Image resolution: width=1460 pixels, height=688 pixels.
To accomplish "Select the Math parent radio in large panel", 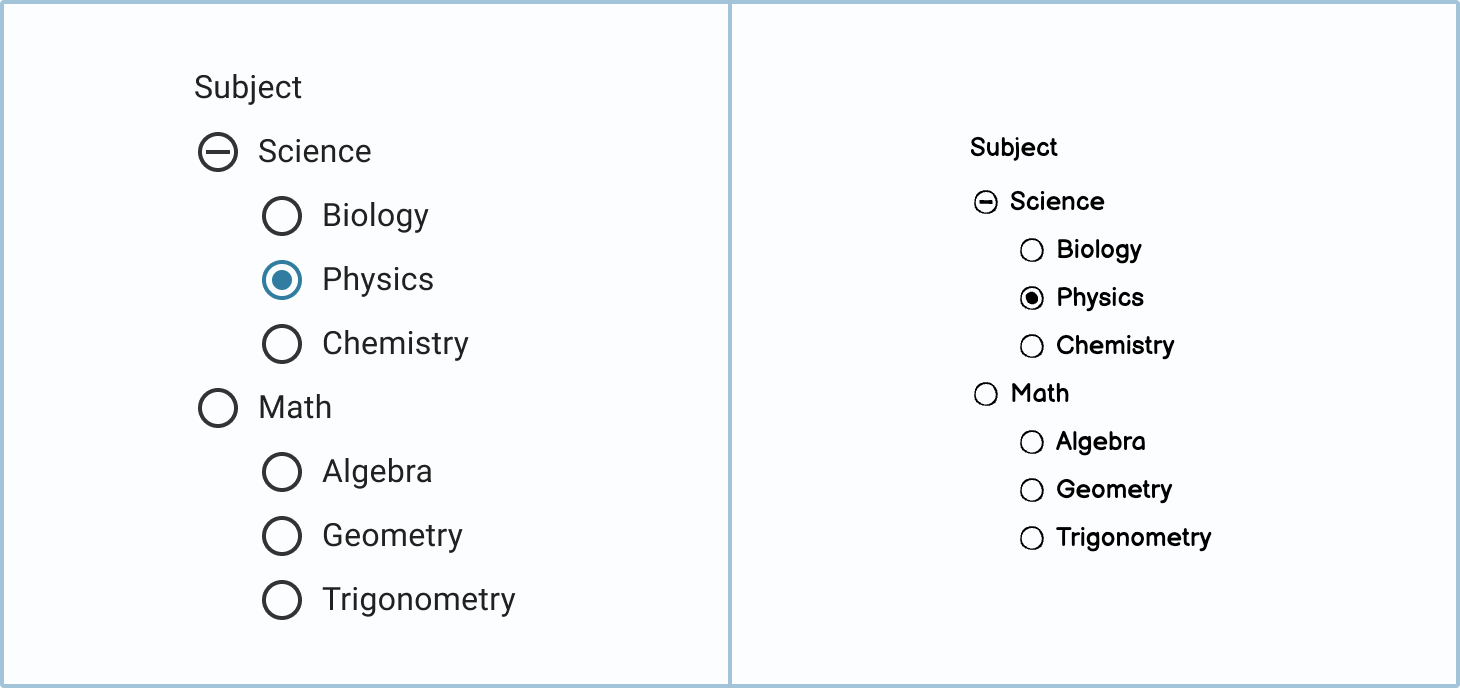I will 218,408.
